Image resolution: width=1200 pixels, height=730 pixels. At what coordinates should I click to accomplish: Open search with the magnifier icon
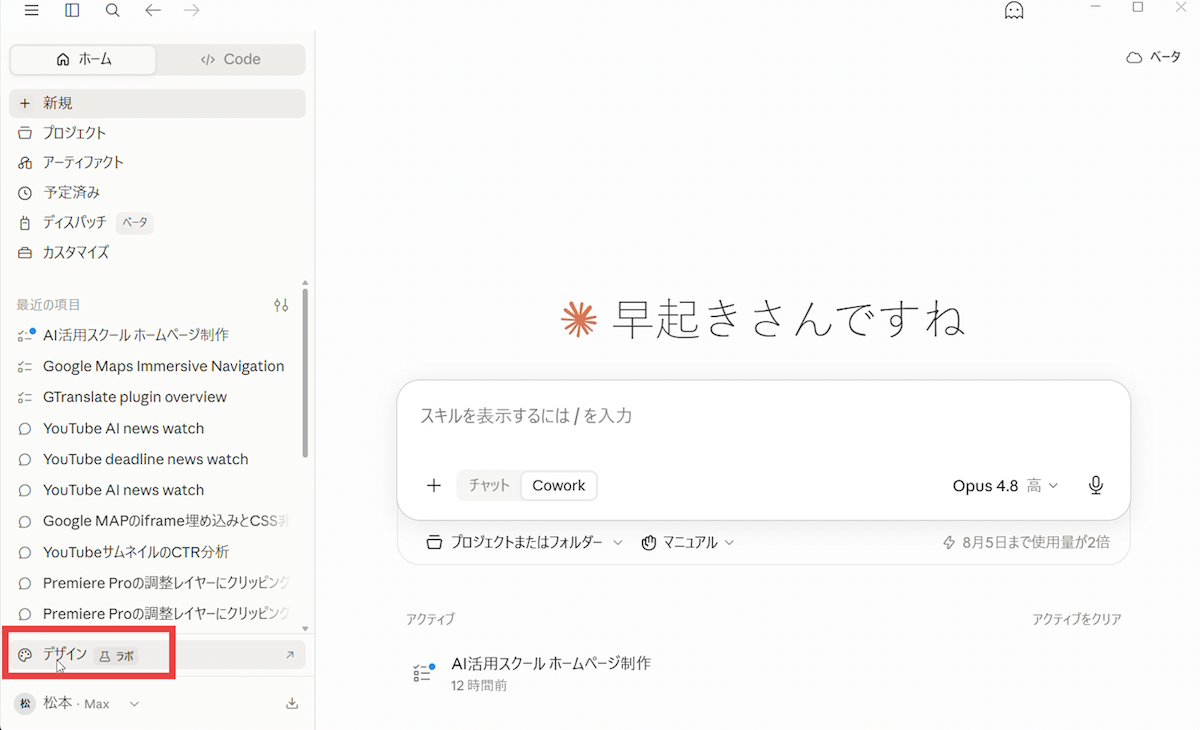(112, 10)
